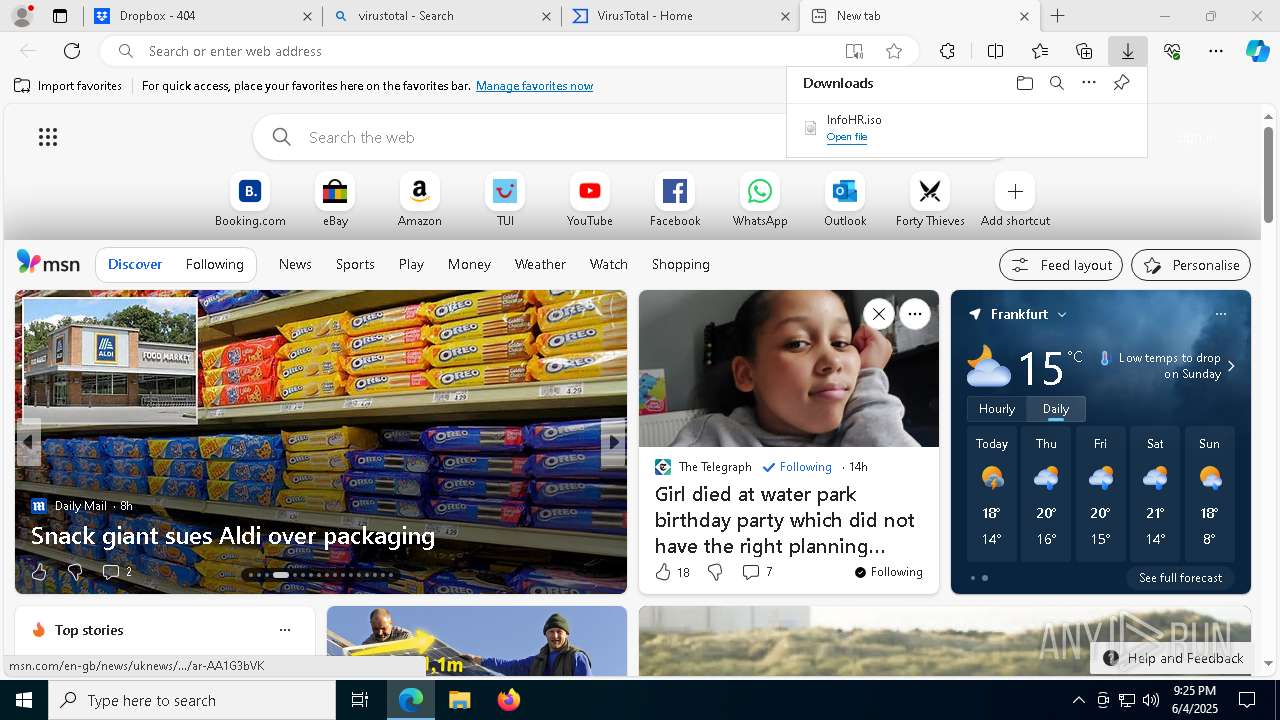The width and height of the screenshot is (1280, 720).
Task: Toggle the Downloads toolbar icon
Action: tap(1128, 51)
